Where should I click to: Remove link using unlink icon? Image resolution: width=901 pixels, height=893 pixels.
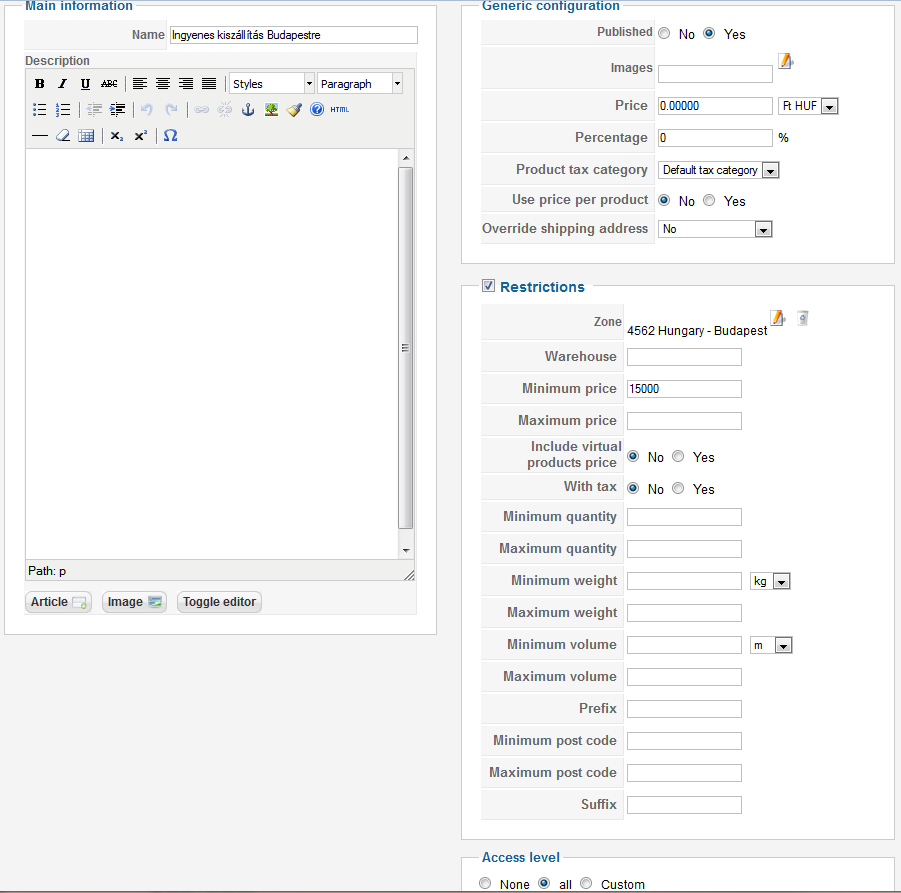click(x=225, y=110)
